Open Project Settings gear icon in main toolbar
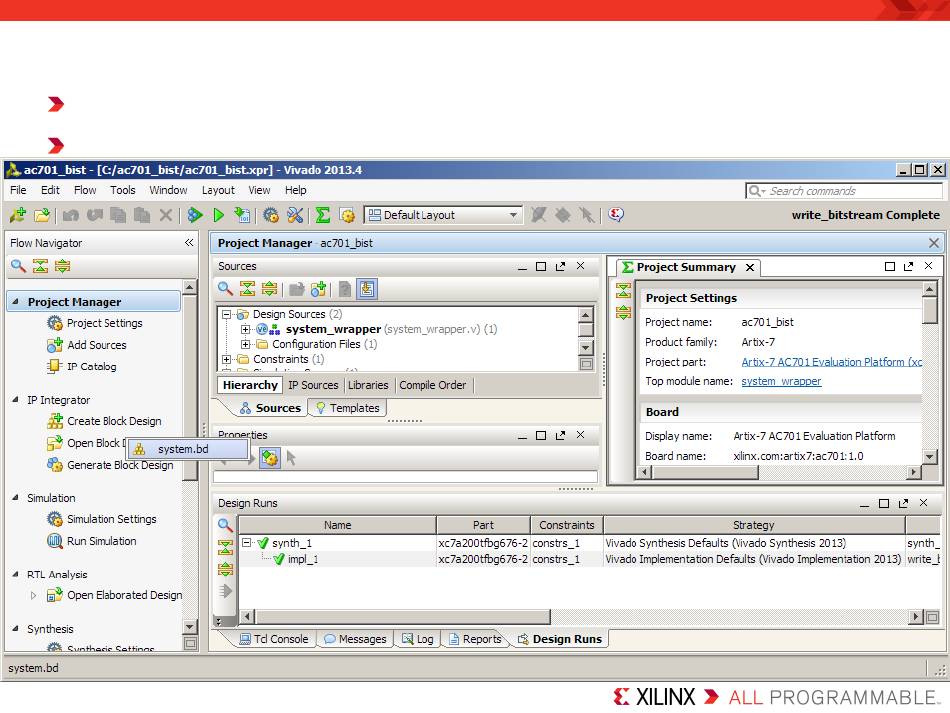Screen dimensions: 950x713 271,215
